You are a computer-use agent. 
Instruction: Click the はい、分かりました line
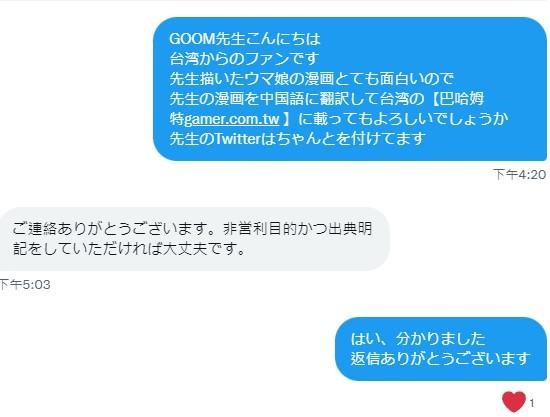[418, 339]
